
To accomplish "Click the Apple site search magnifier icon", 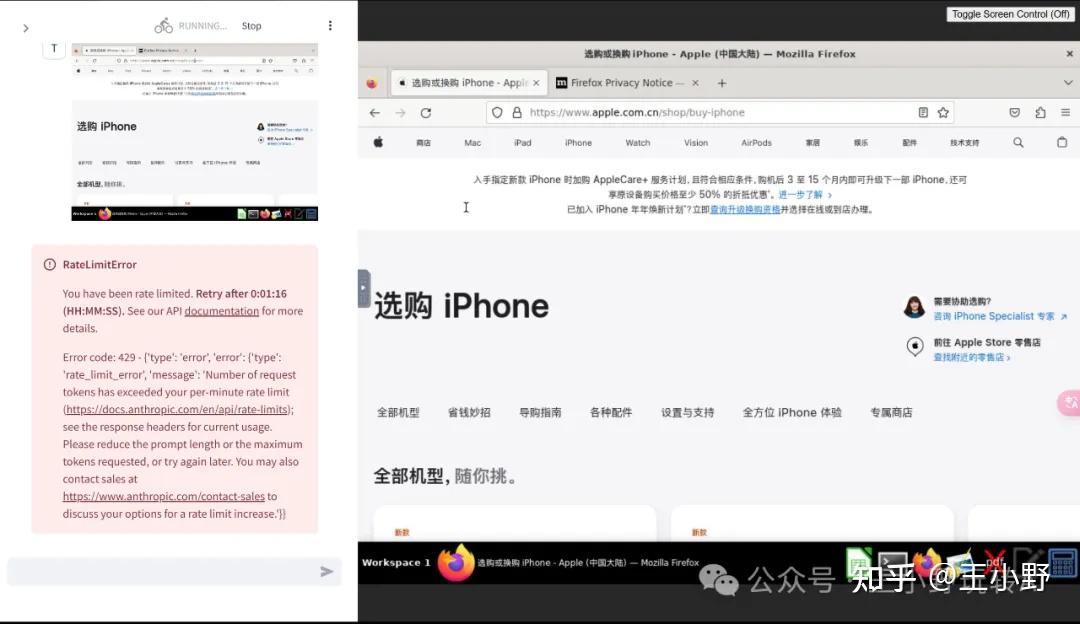I will pyautogui.click(x=1018, y=143).
